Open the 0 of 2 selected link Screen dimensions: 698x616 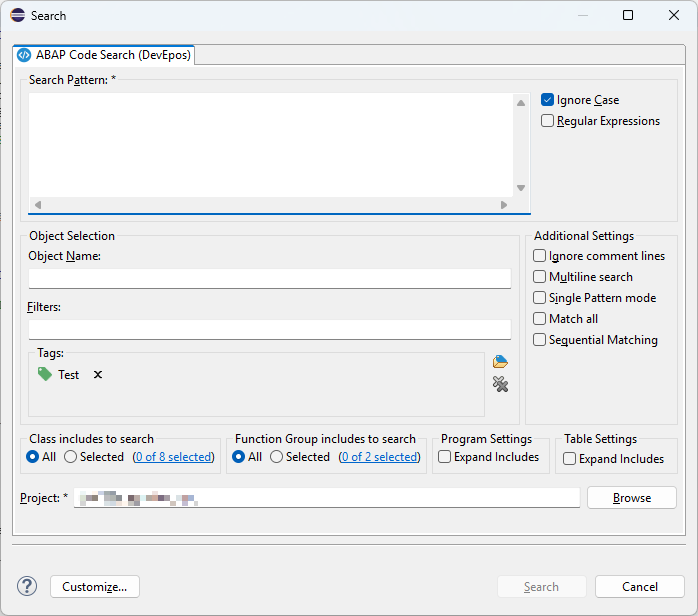click(380, 457)
